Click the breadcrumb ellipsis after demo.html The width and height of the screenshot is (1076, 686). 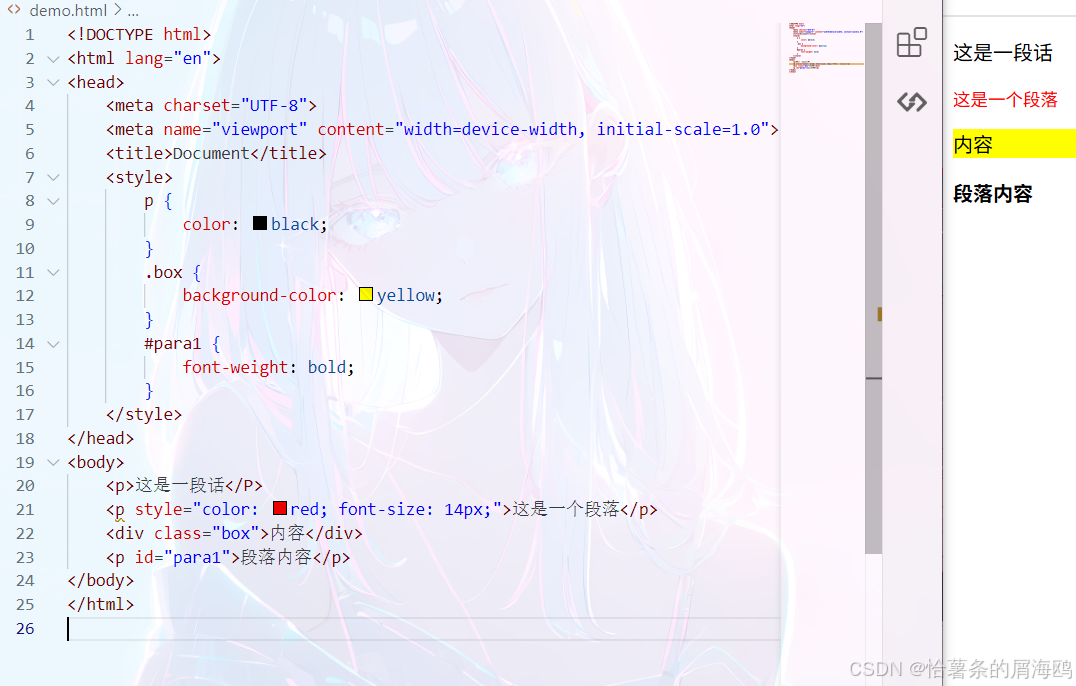click(x=133, y=11)
